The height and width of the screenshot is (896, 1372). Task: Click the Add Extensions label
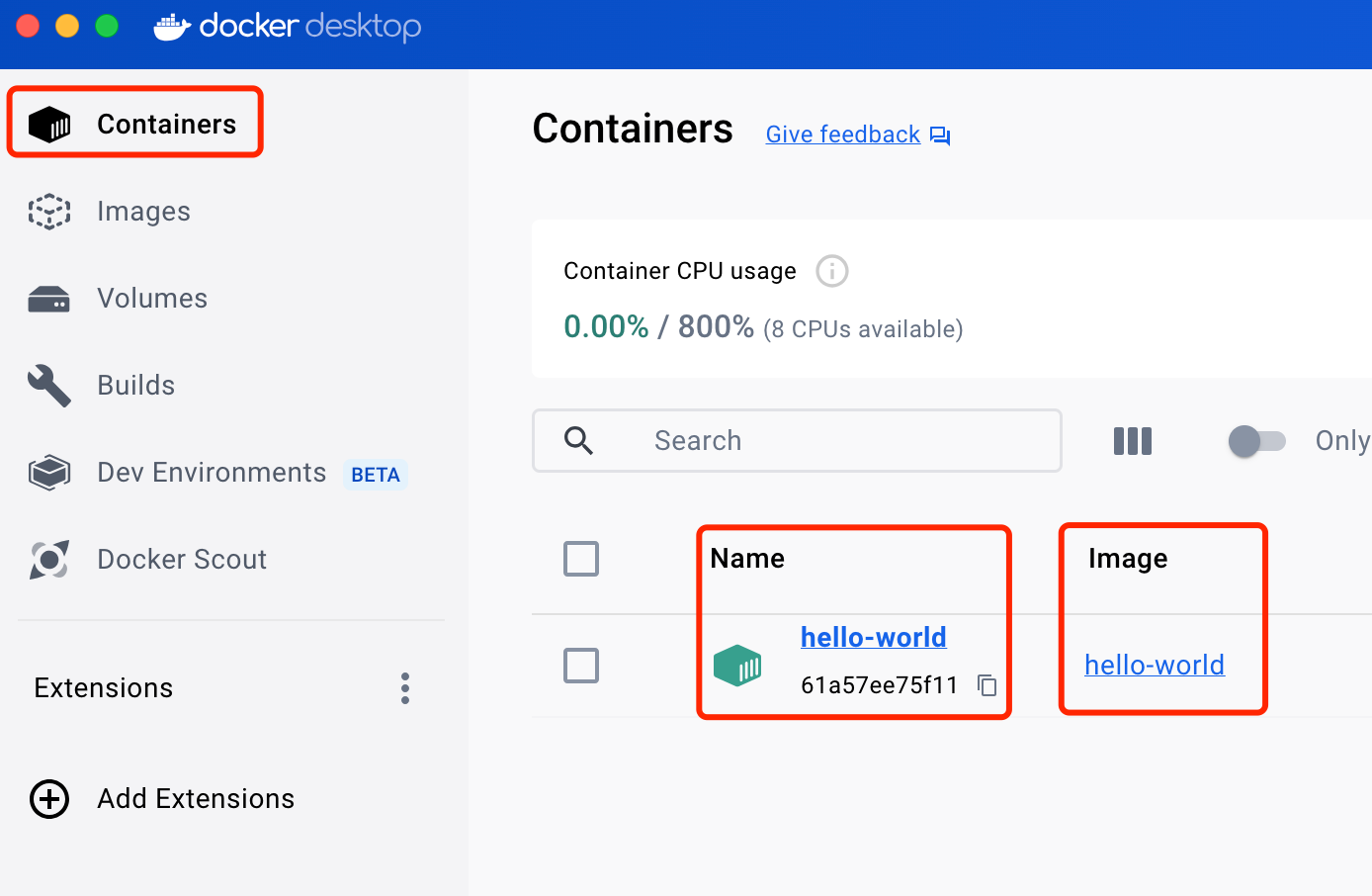click(196, 799)
